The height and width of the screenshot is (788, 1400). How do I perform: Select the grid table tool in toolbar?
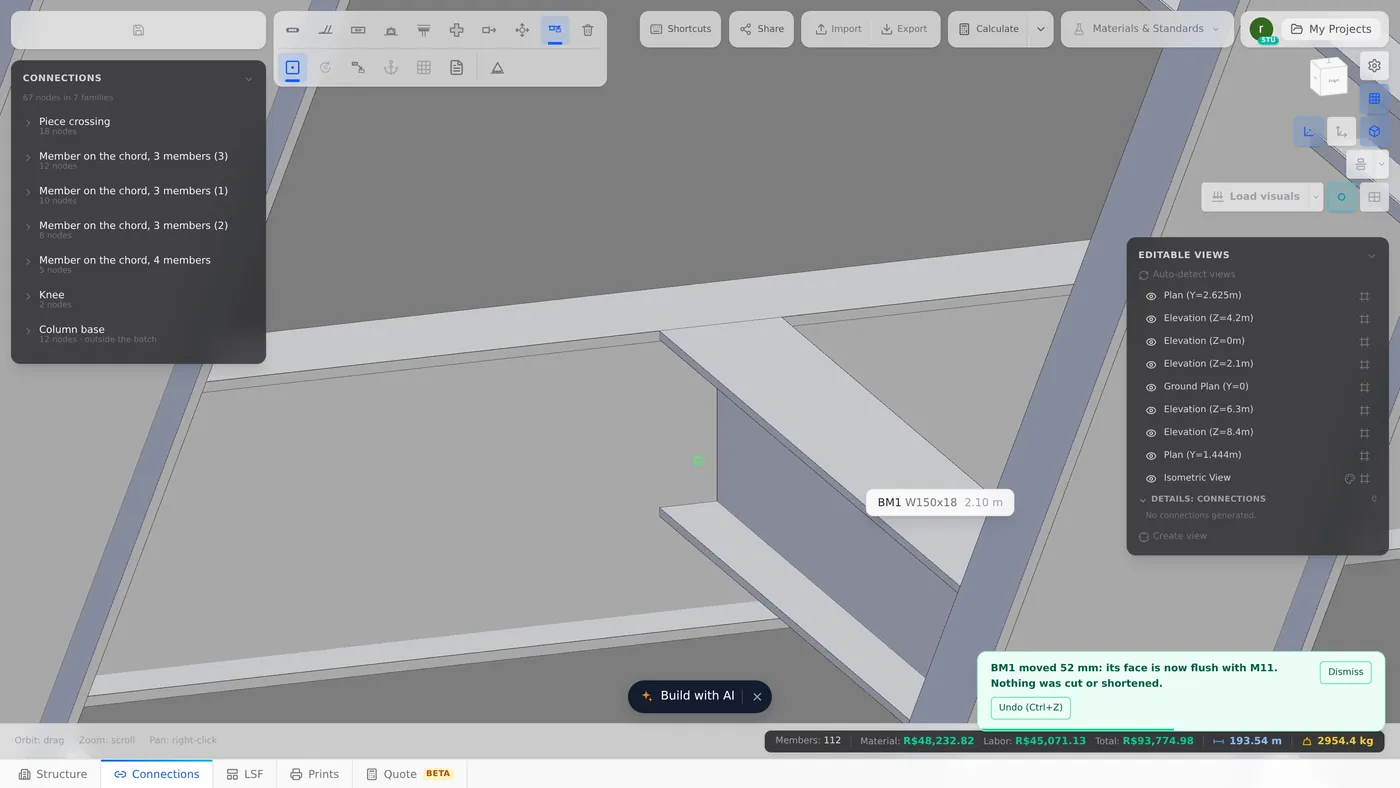(424, 68)
